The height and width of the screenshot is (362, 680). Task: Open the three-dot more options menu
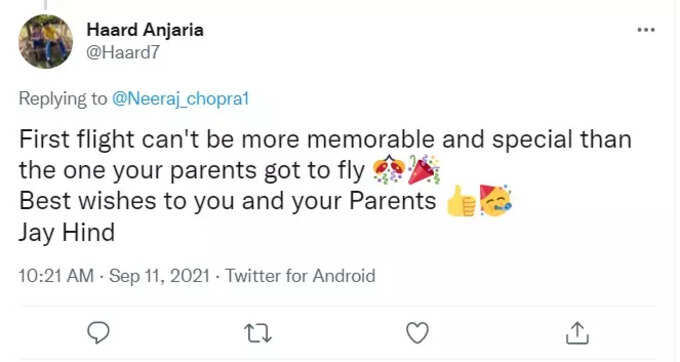pos(646,30)
